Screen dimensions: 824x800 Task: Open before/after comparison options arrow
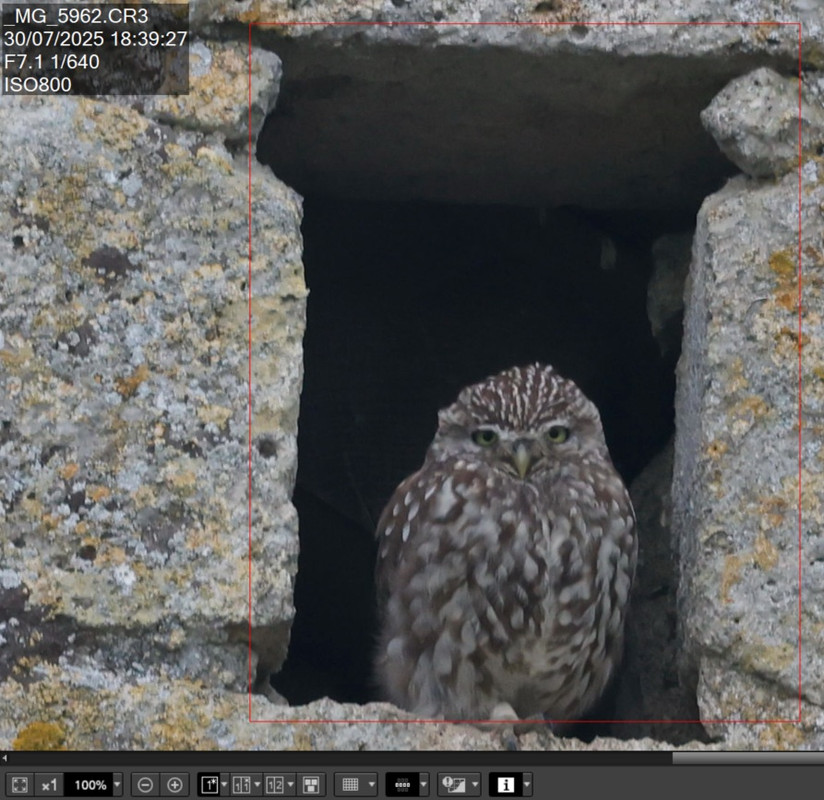tap(258, 785)
